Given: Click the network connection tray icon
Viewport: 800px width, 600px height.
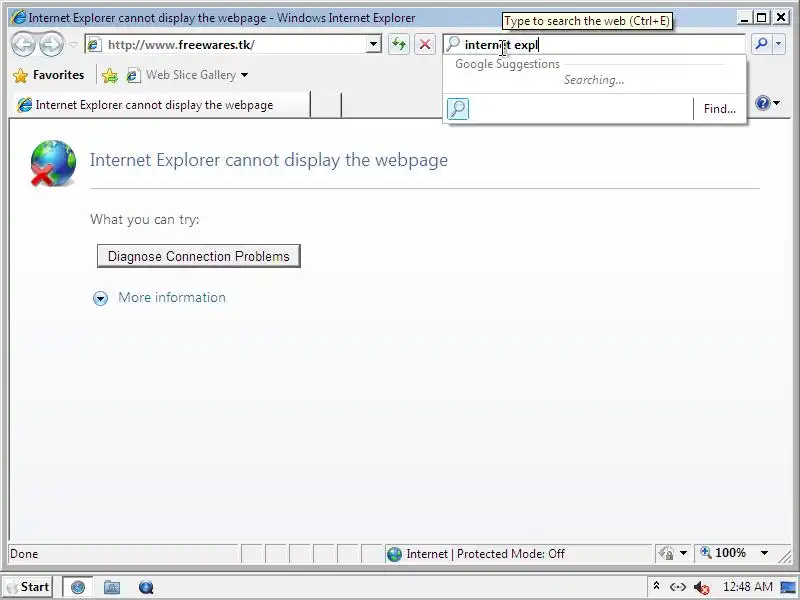Looking at the screenshot, I should coord(678,587).
